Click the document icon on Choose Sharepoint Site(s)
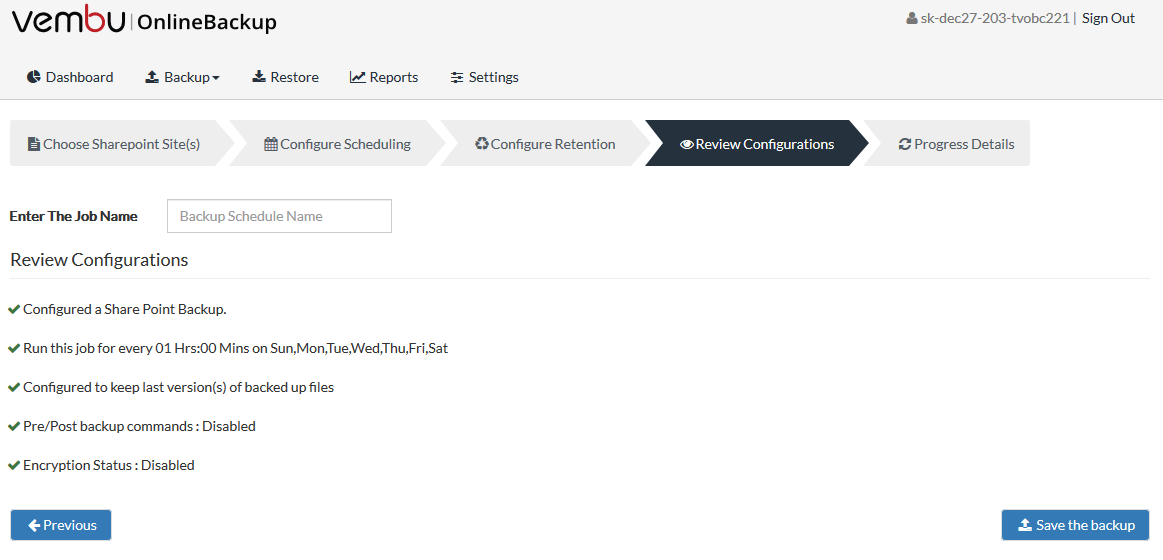Image resolution: width=1163 pixels, height=560 pixels. tap(33, 144)
